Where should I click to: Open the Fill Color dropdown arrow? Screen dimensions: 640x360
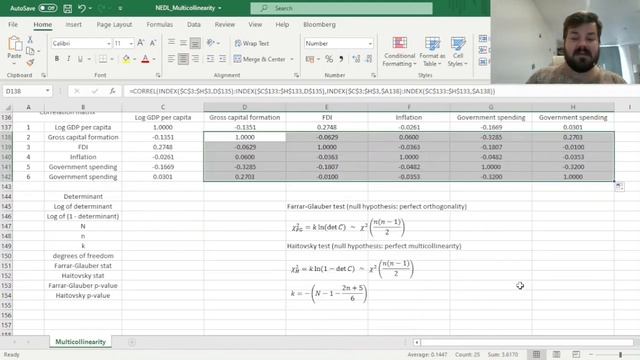tap(134, 59)
